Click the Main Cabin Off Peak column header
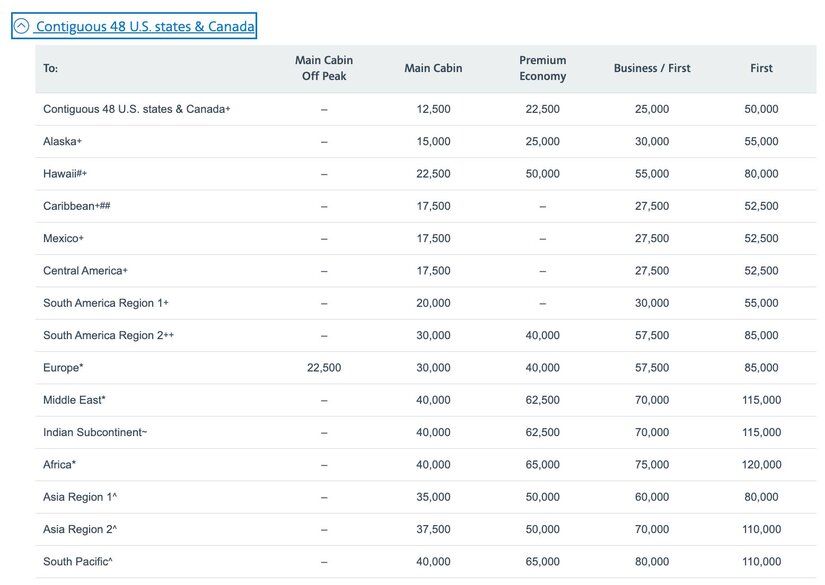Image resolution: width=825 pixels, height=585 pixels. 324,68
